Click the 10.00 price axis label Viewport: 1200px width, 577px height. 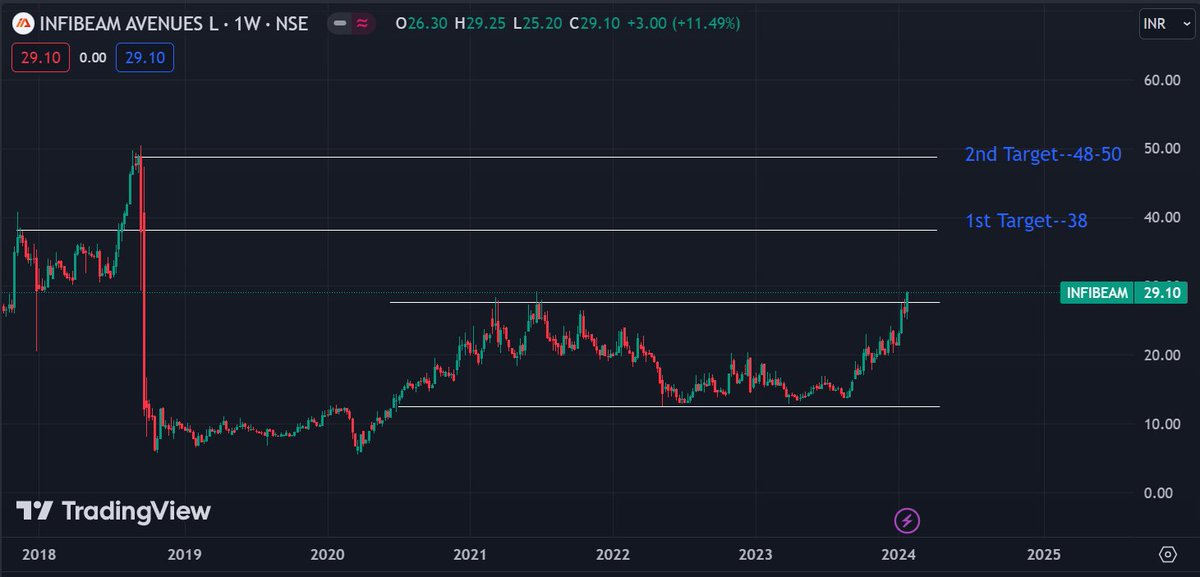(1163, 424)
